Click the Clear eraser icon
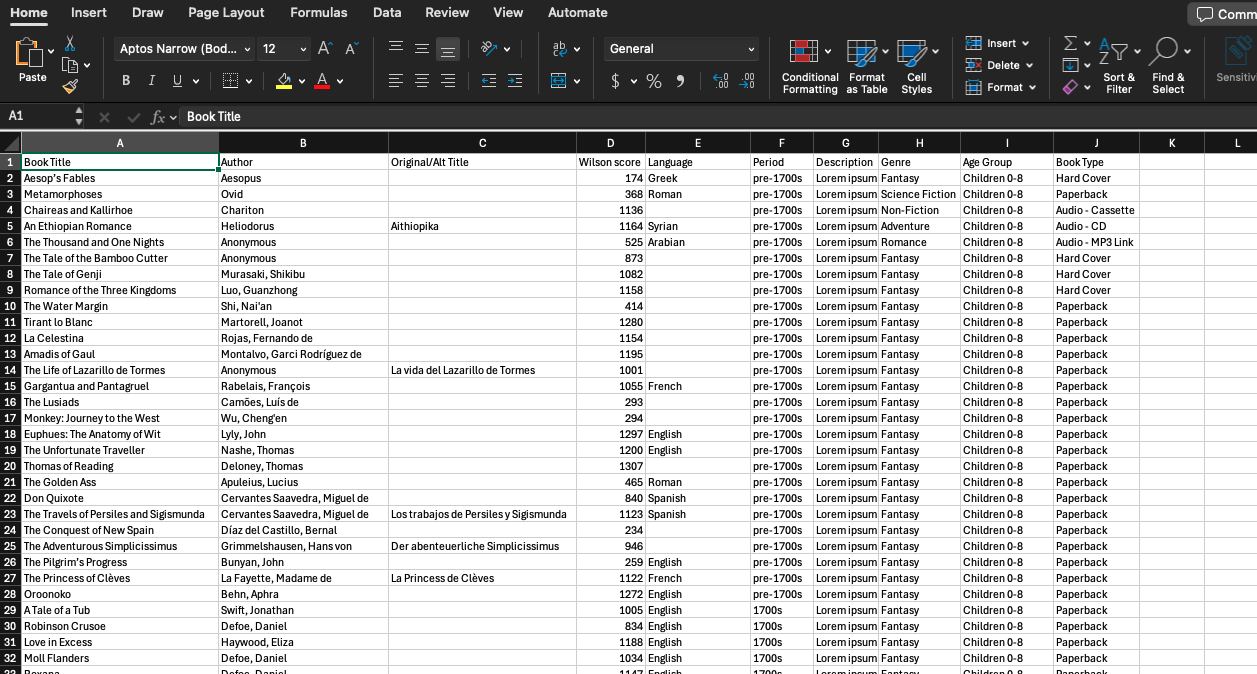 [x=1070, y=87]
